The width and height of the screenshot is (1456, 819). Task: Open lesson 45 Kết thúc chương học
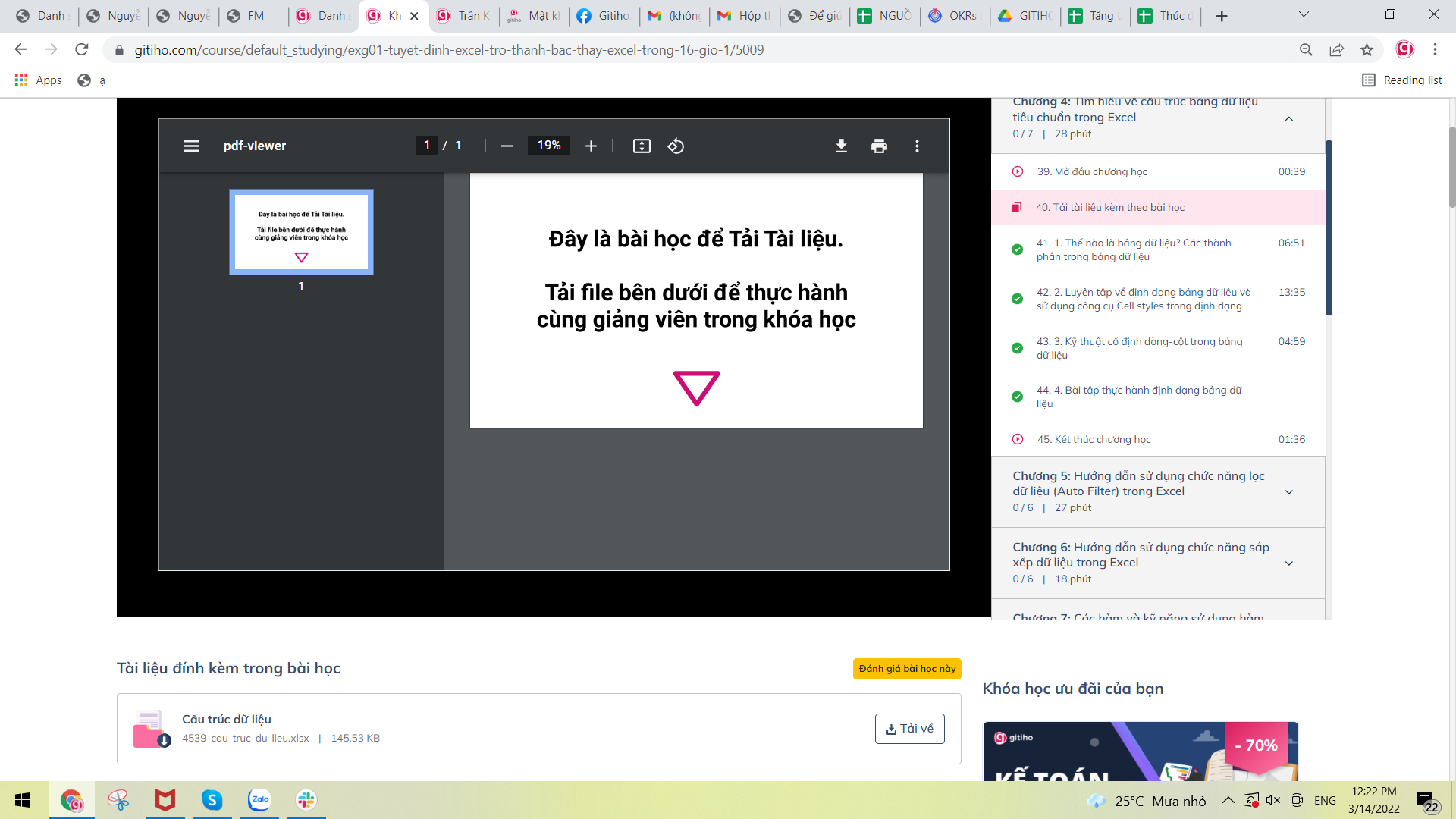coord(1094,439)
